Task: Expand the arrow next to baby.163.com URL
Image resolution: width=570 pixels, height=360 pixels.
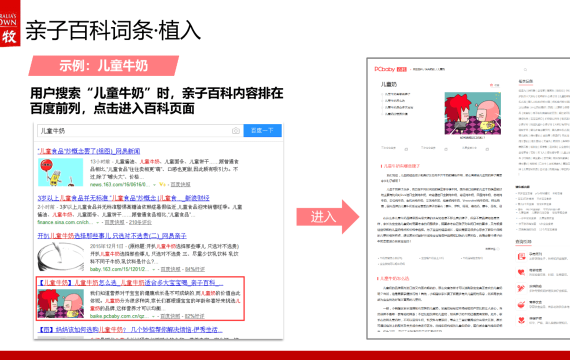Action: [154, 269]
